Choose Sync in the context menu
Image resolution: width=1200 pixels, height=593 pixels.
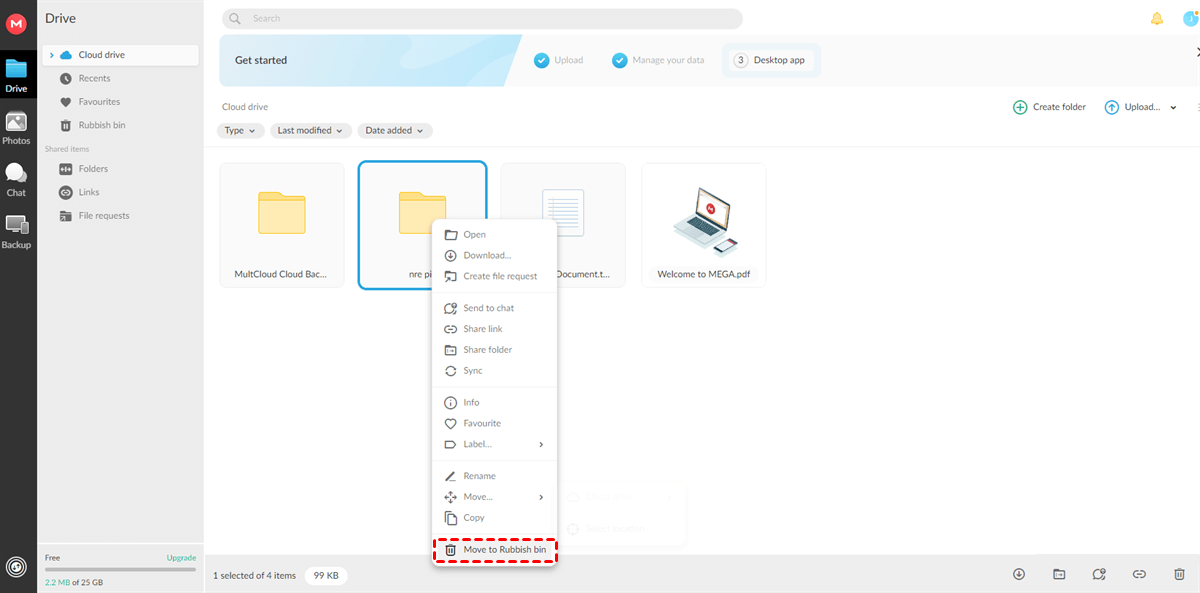click(x=494, y=371)
